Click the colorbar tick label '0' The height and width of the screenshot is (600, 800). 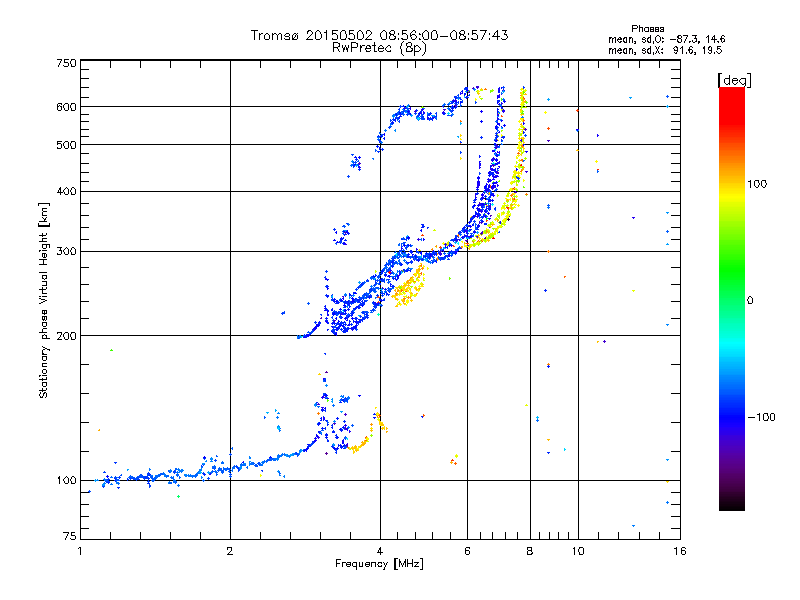coord(750,301)
